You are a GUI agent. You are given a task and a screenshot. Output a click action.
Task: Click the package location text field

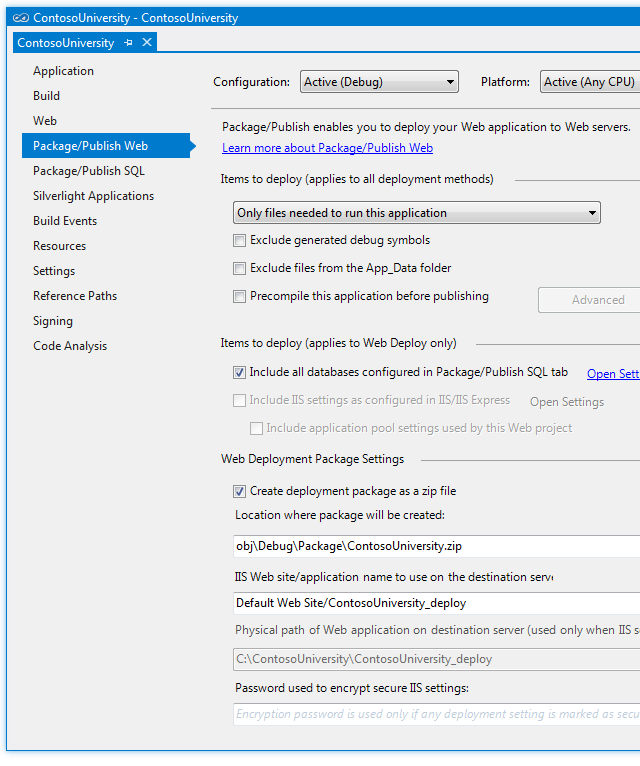pos(435,546)
